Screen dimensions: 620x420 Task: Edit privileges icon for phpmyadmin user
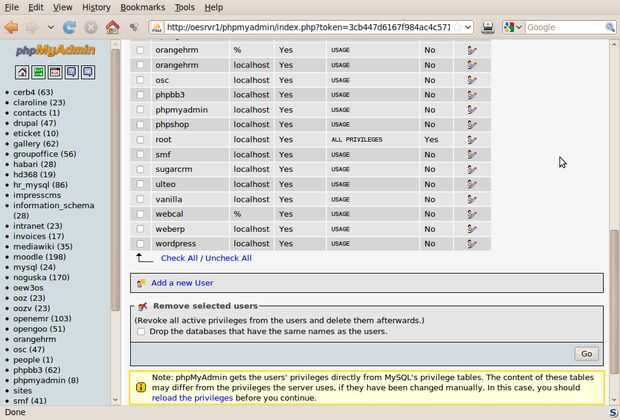coord(472,110)
